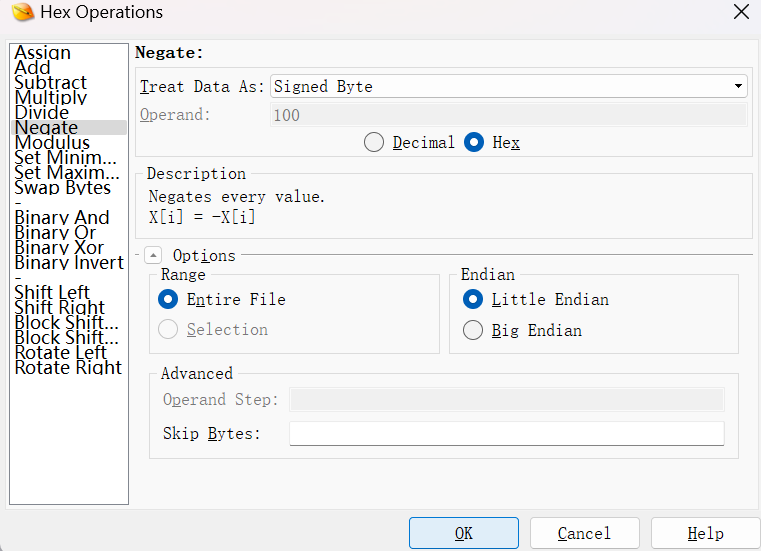Choose Binary Invert operation
This screenshot has height=551, width=761.
[x=69, y=263]
